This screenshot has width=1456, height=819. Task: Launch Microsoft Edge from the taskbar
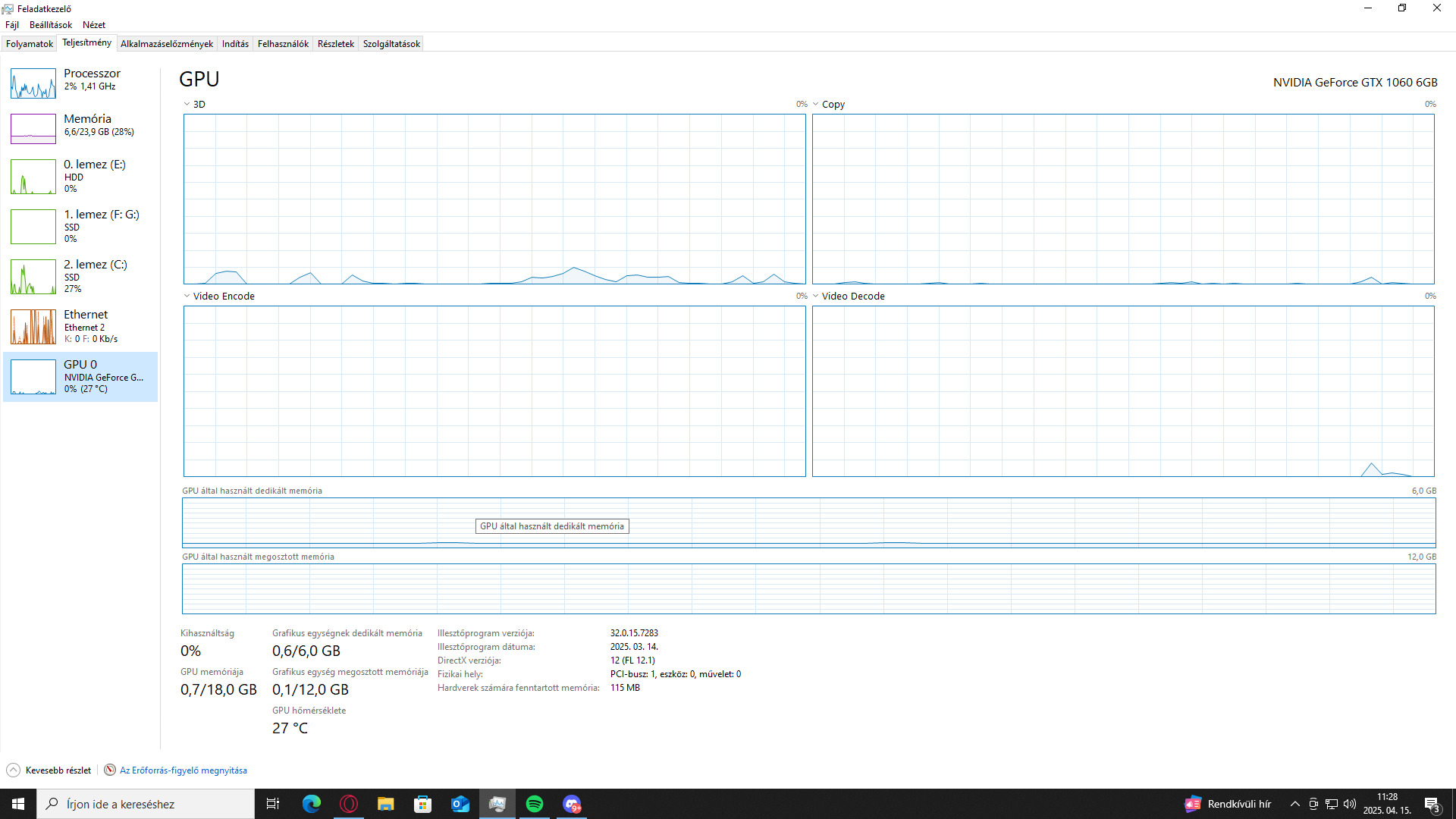click(x=312, y=804)
